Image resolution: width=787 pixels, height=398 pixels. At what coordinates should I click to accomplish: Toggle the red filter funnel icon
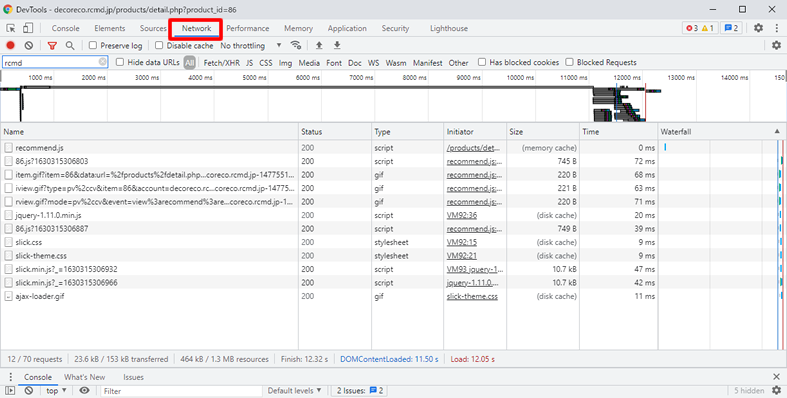point(52,46)
